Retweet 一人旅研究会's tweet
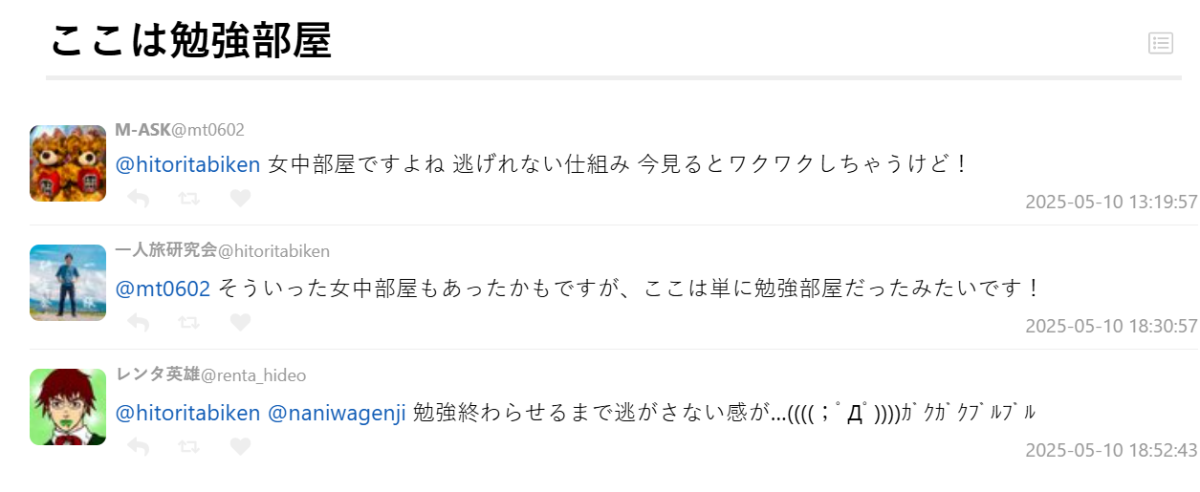 (188, 323)
